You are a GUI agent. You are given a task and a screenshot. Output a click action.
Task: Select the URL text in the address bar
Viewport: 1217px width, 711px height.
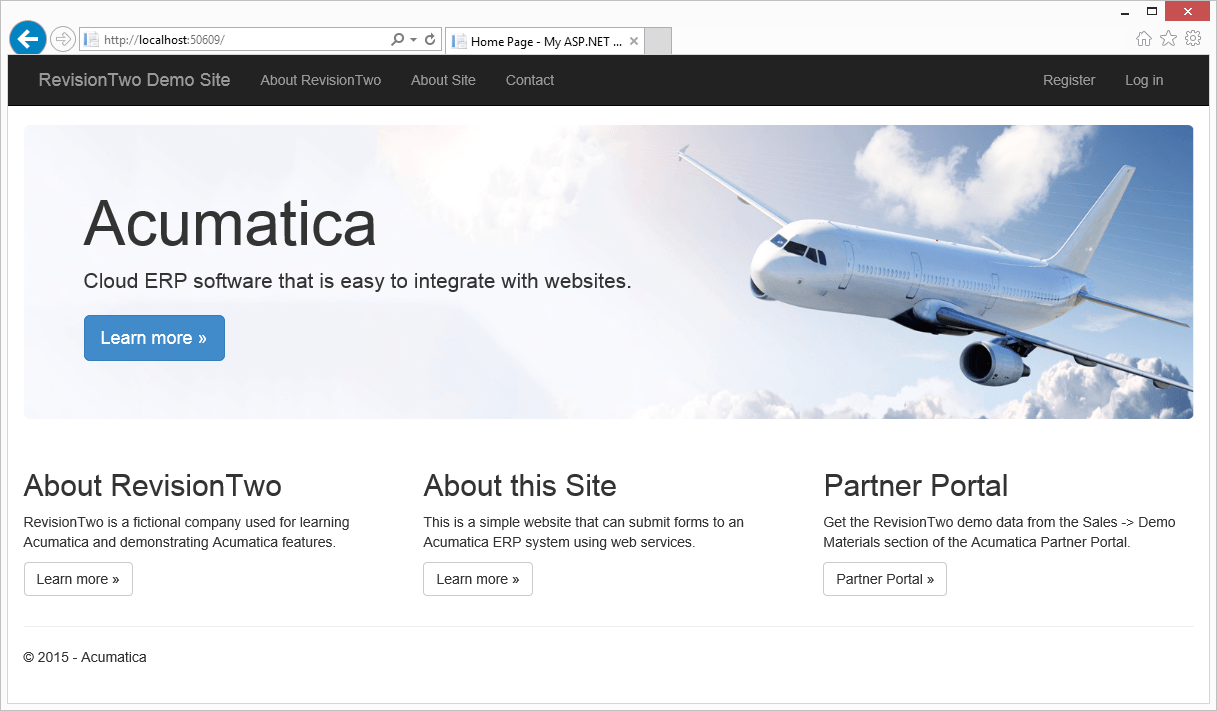point(164,40)
